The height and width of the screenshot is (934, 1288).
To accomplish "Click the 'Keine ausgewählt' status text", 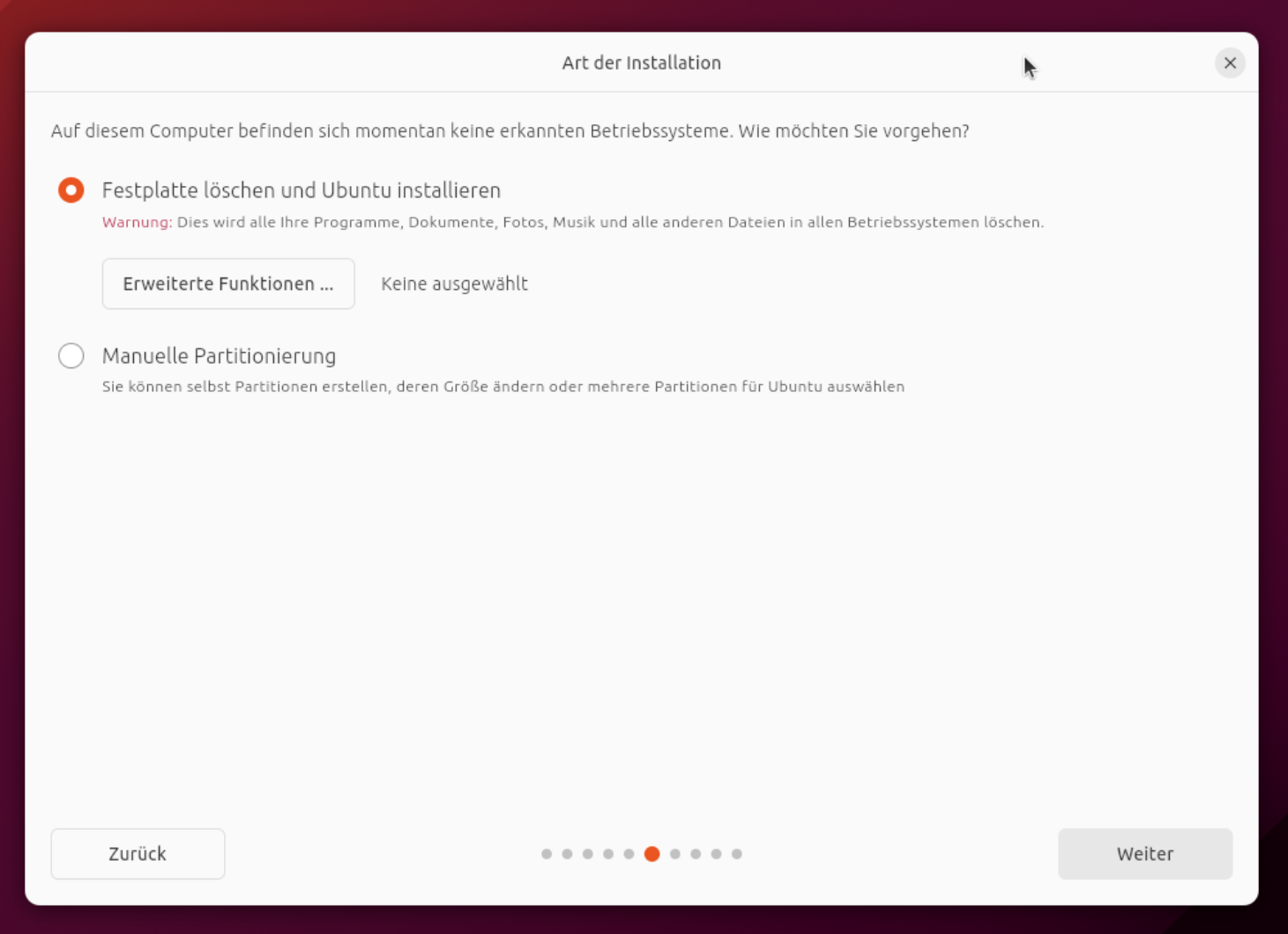I will point(454,284).
